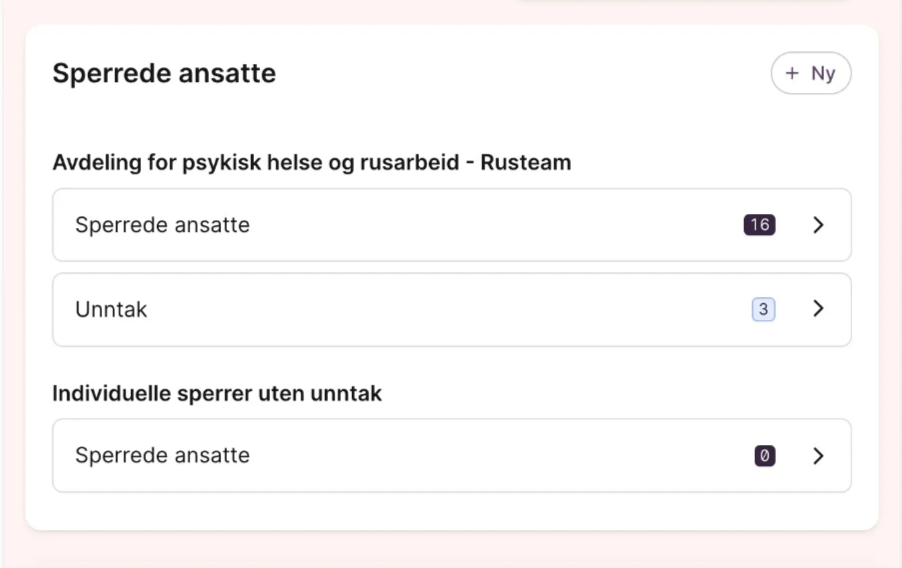Select the 'Unntak' row label text
The width and height of the screenshot is (902, 568).
coord(111,310)
